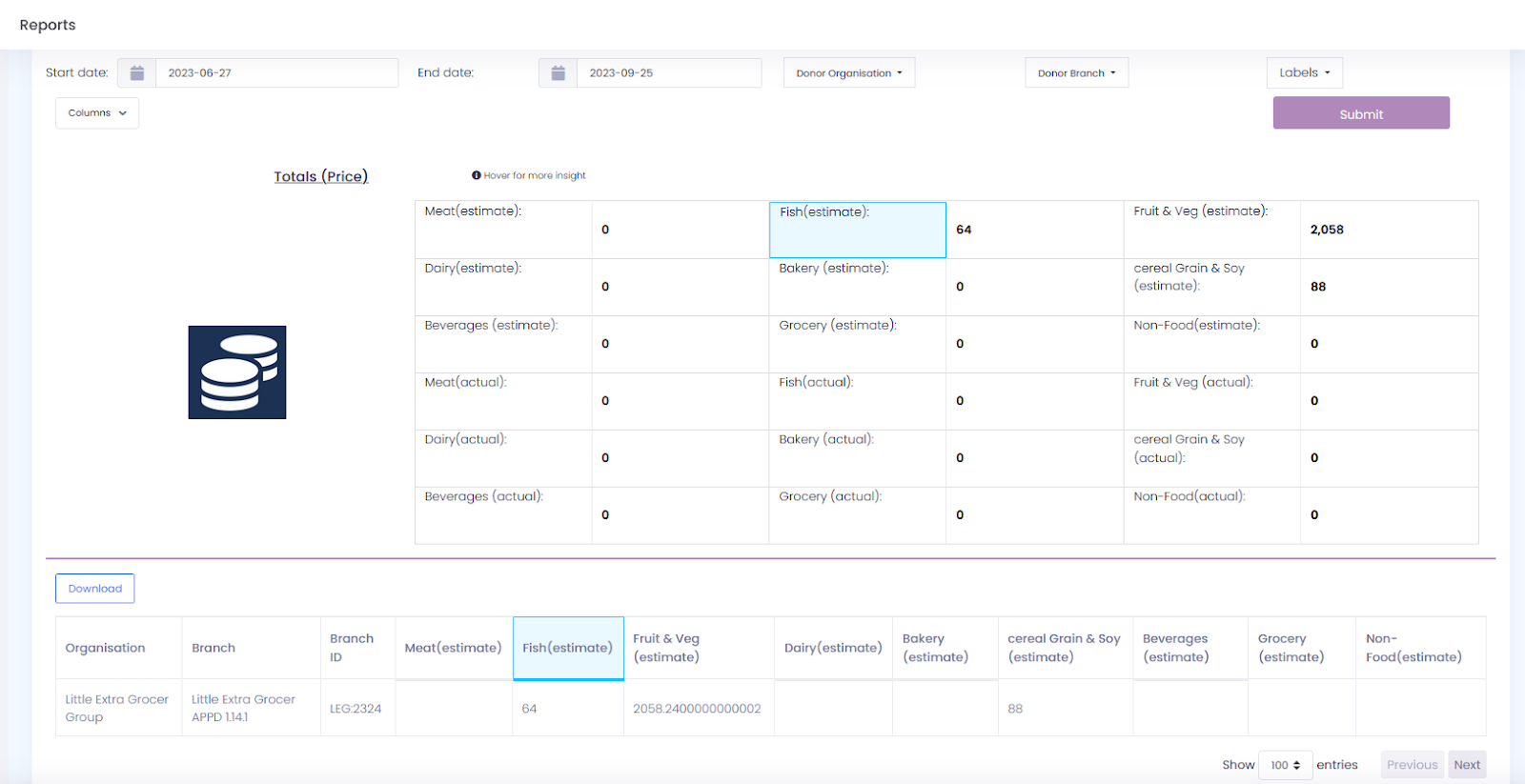
Task: Expand the Columns selector
Action: [x=97, y=113]
